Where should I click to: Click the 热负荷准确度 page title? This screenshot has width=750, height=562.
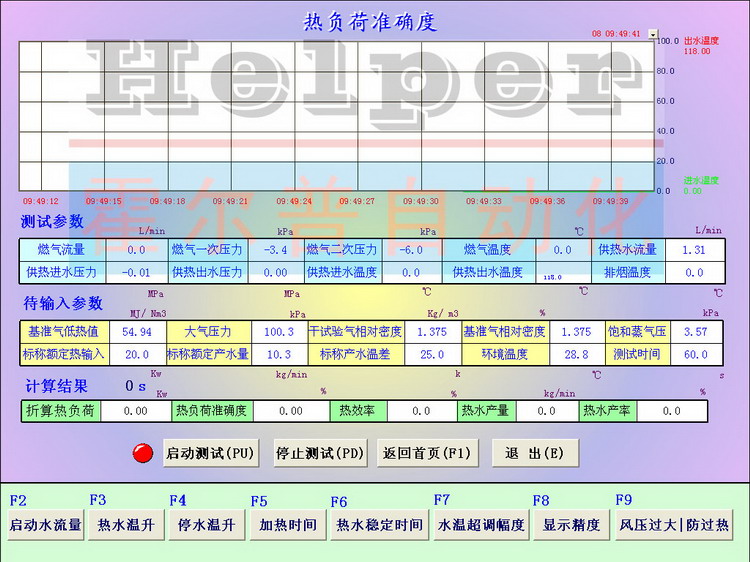370,22
